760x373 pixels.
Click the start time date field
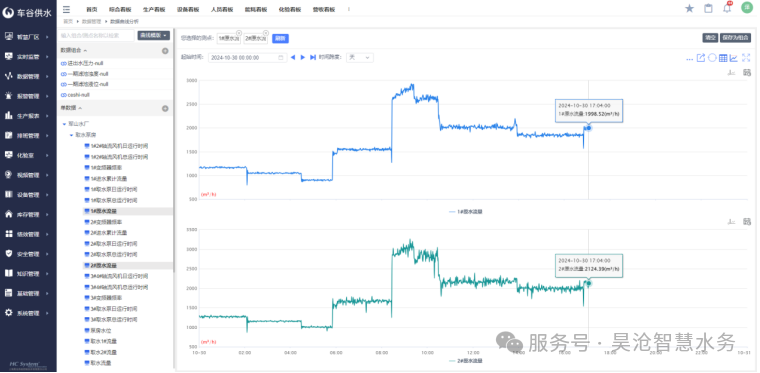[248, 57]
